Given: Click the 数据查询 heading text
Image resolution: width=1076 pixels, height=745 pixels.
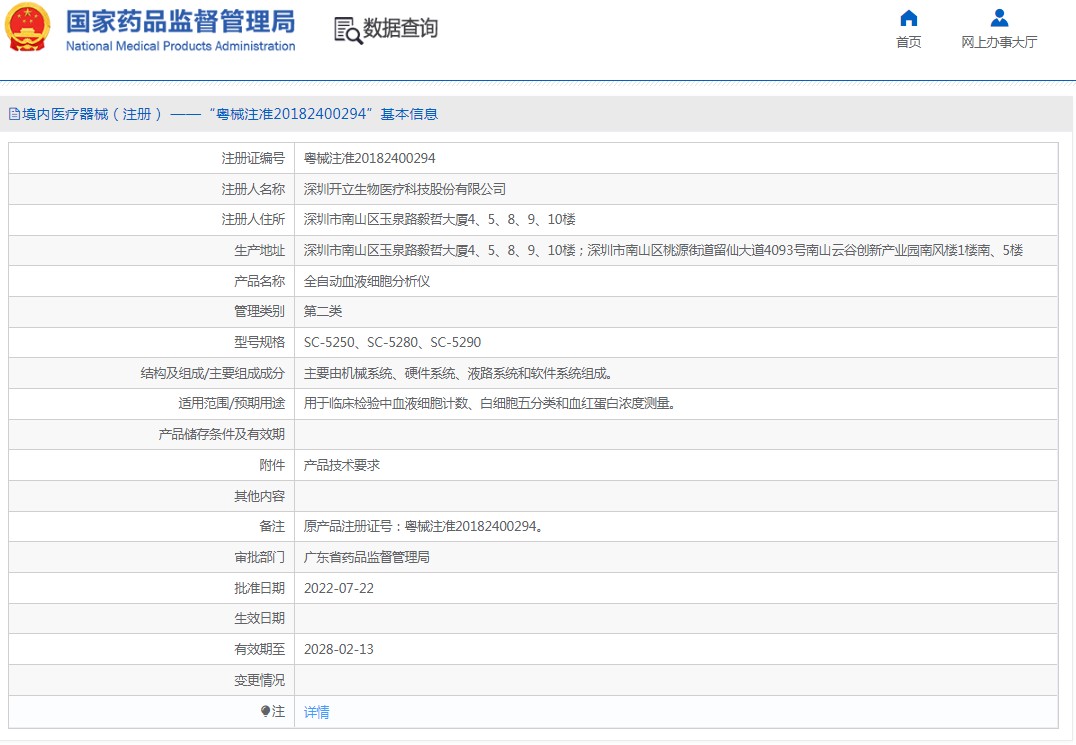Looking at the screenshot, I should click(400, 29).
